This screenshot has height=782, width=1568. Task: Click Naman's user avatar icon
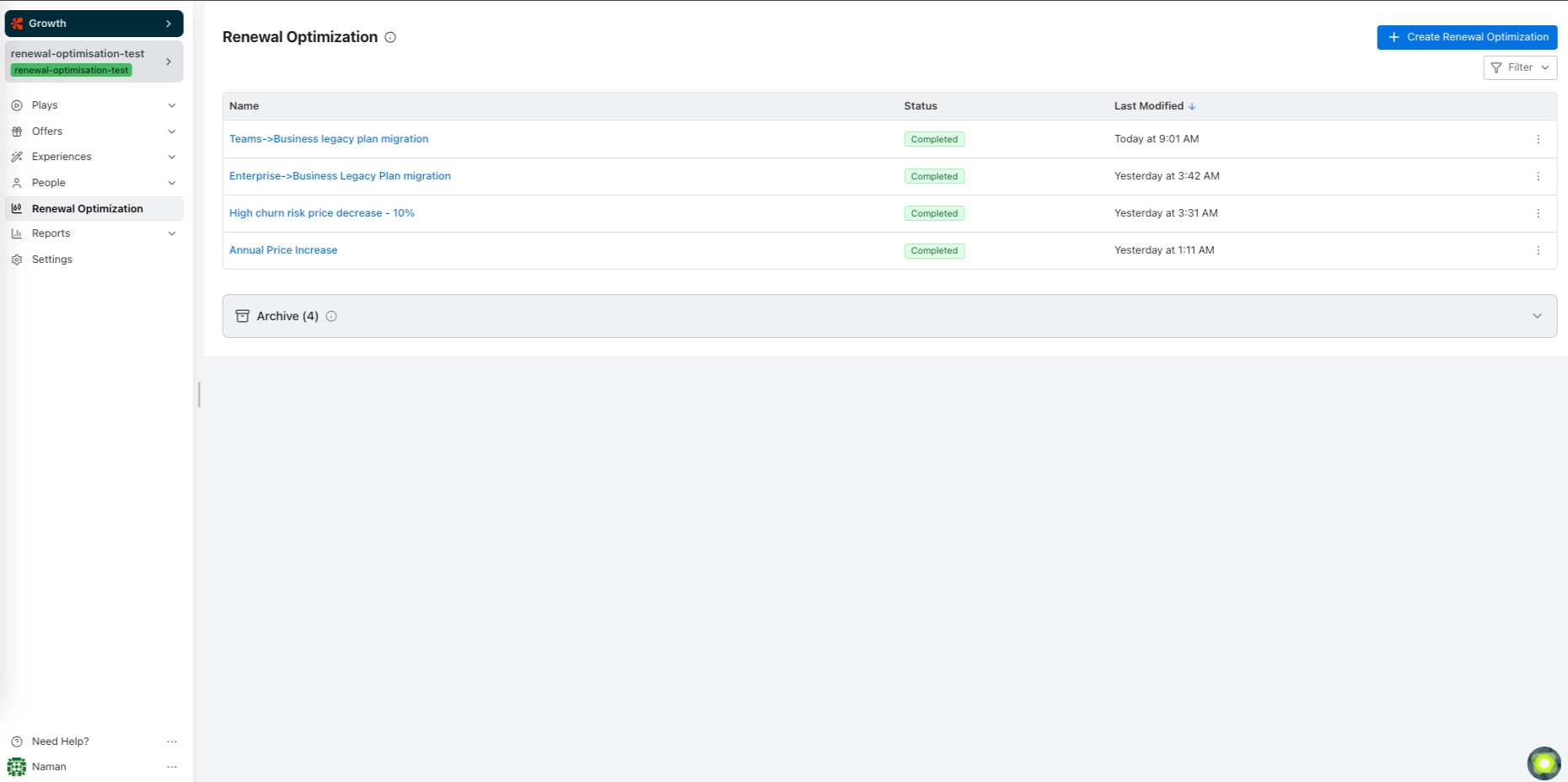17,767
